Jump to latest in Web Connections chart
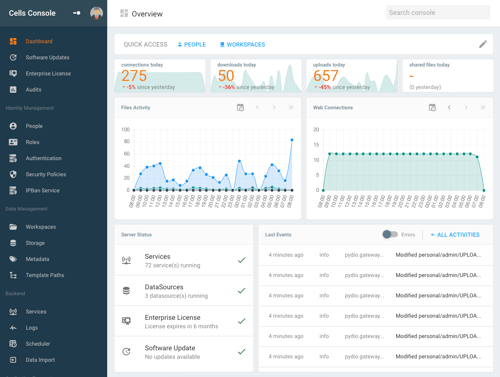Screen dimensions: 500x377 coord(483,107)
